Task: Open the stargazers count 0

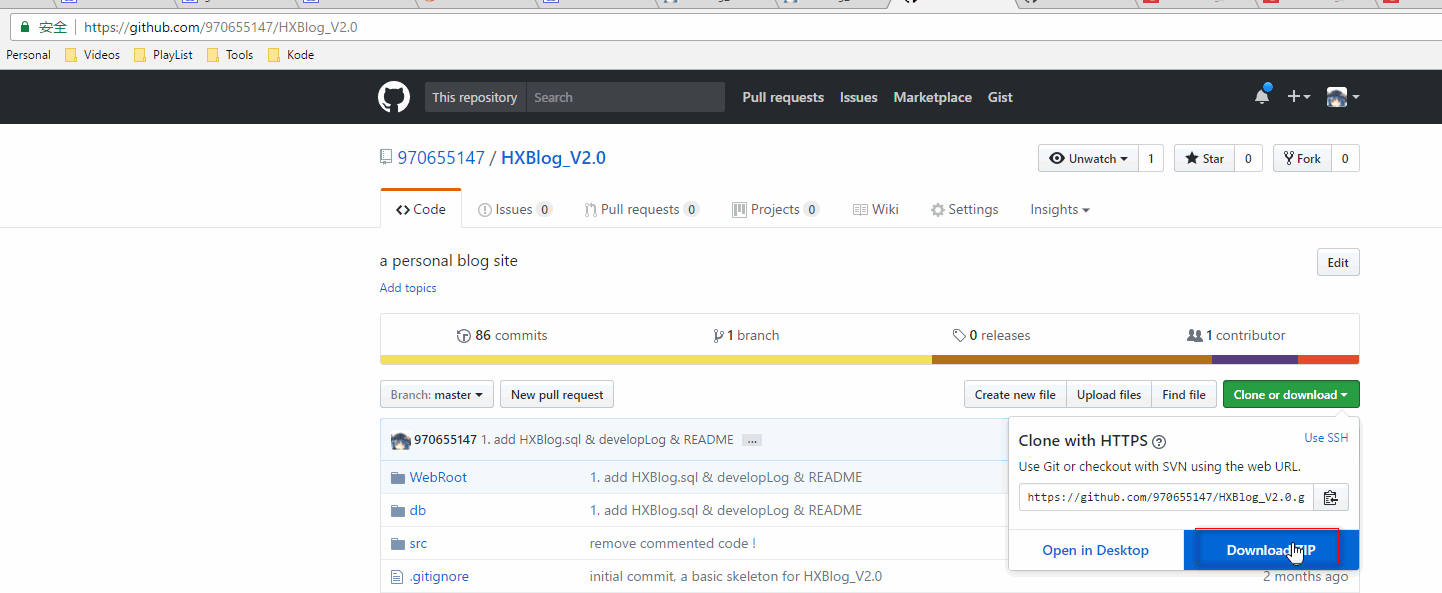Action: pos(1248,158)
